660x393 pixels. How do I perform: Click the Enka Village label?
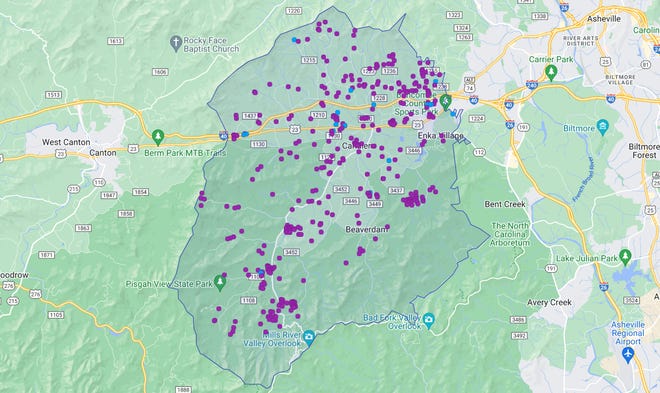click(441, 135)
